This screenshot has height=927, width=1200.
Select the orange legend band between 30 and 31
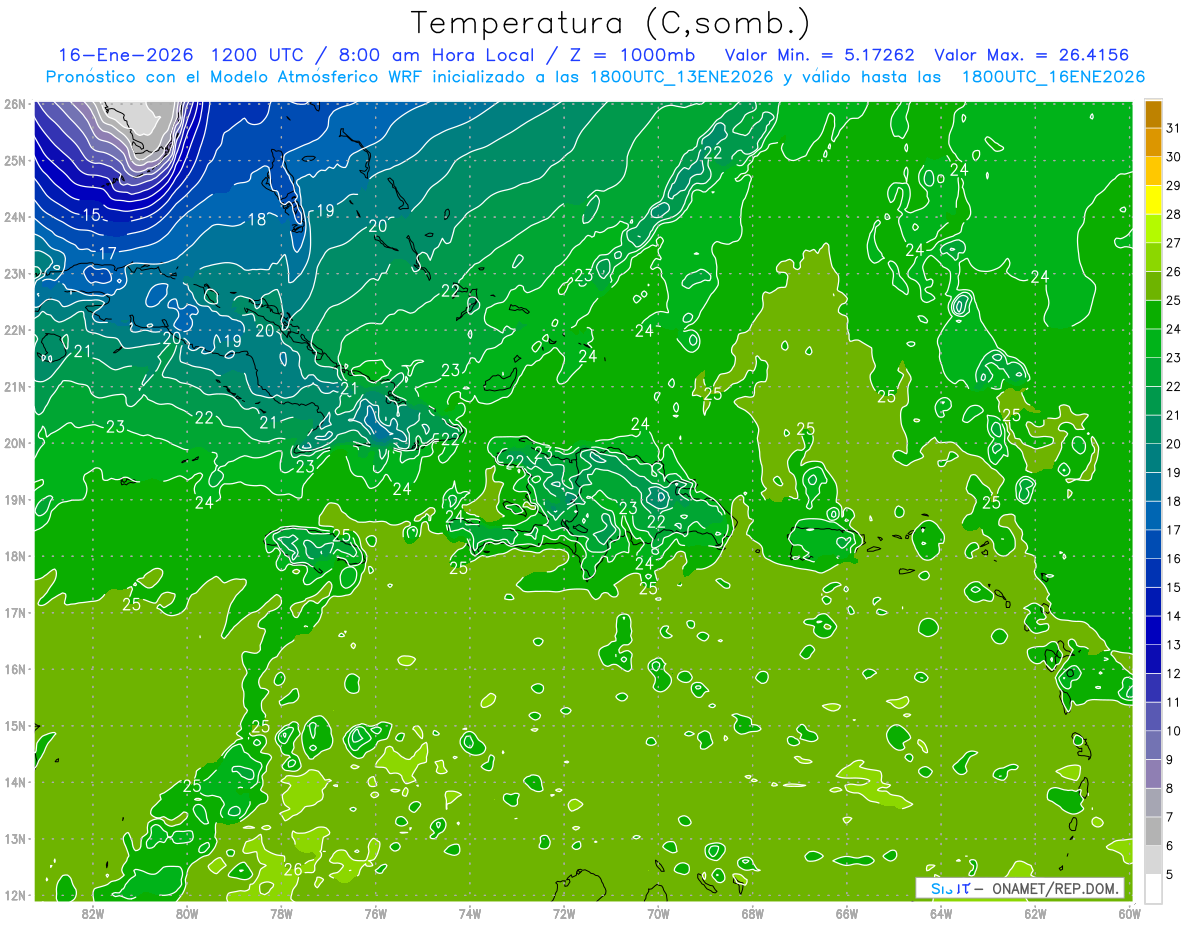[x=1153, y=141]
